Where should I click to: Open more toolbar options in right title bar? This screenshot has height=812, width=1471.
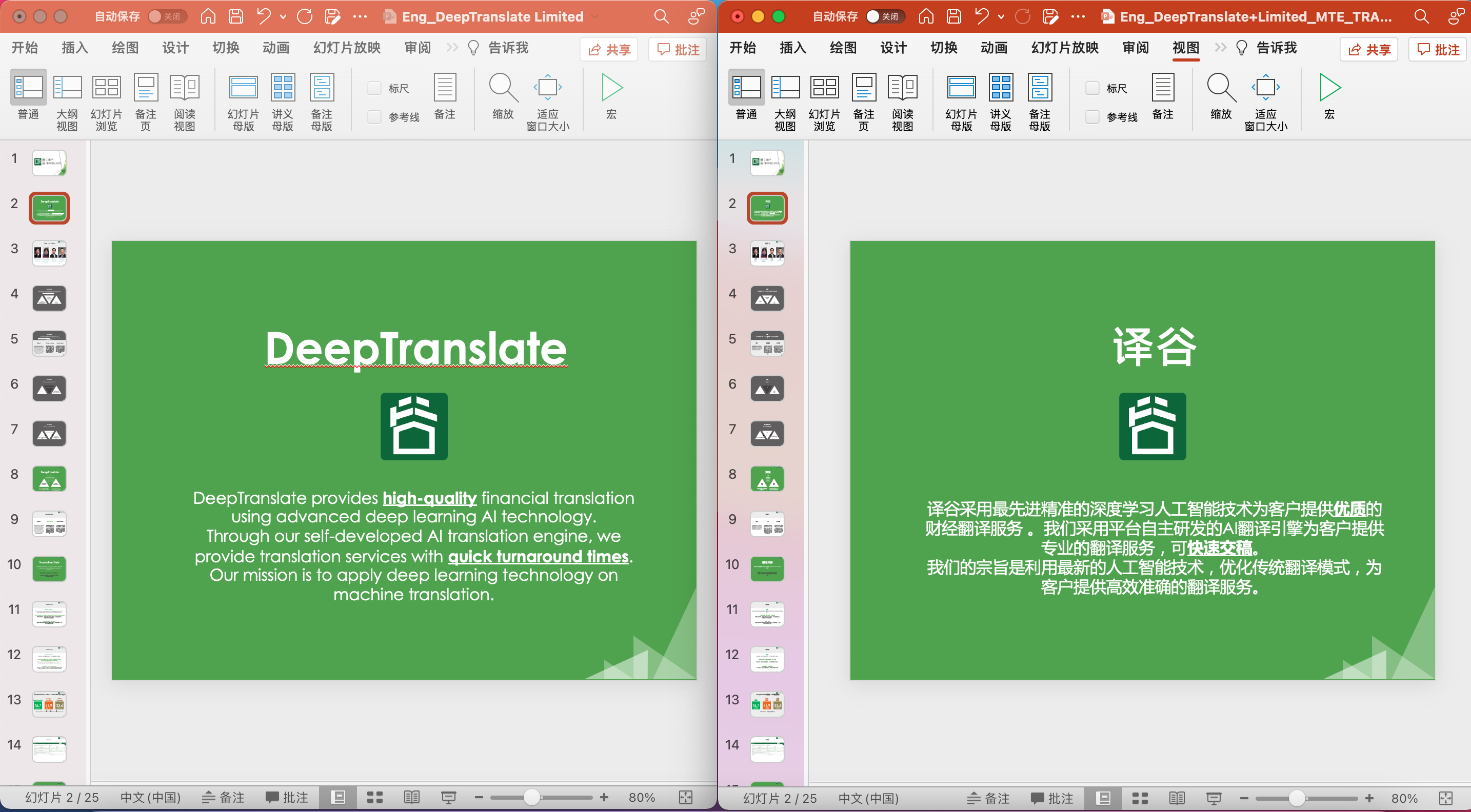click(x=1078, y=16)
